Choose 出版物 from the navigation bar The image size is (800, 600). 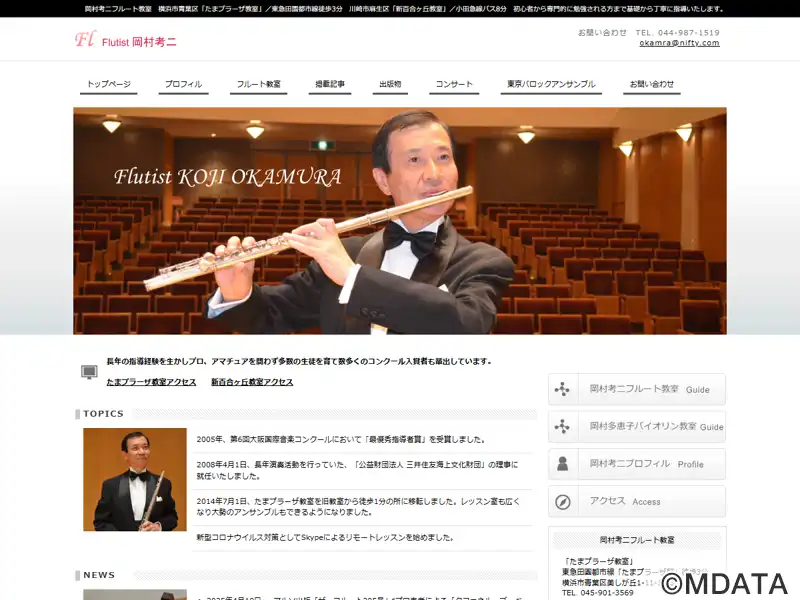pos(390,84)
